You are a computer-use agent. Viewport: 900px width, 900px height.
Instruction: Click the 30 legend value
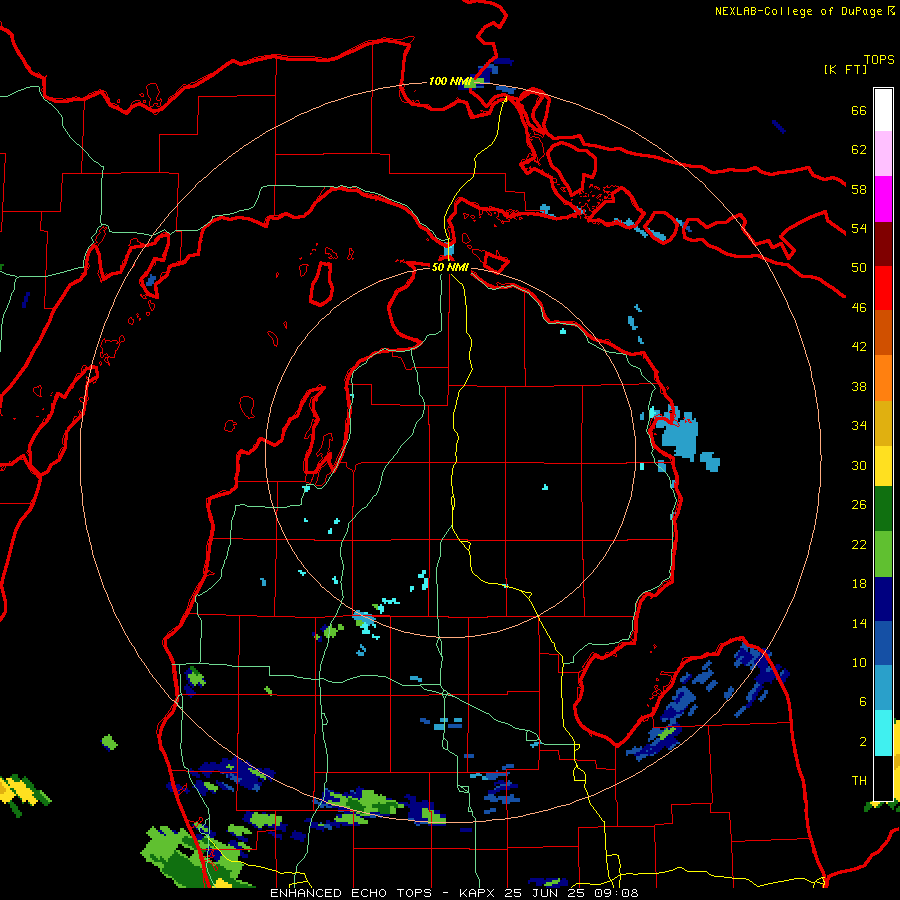pos(859,465)
